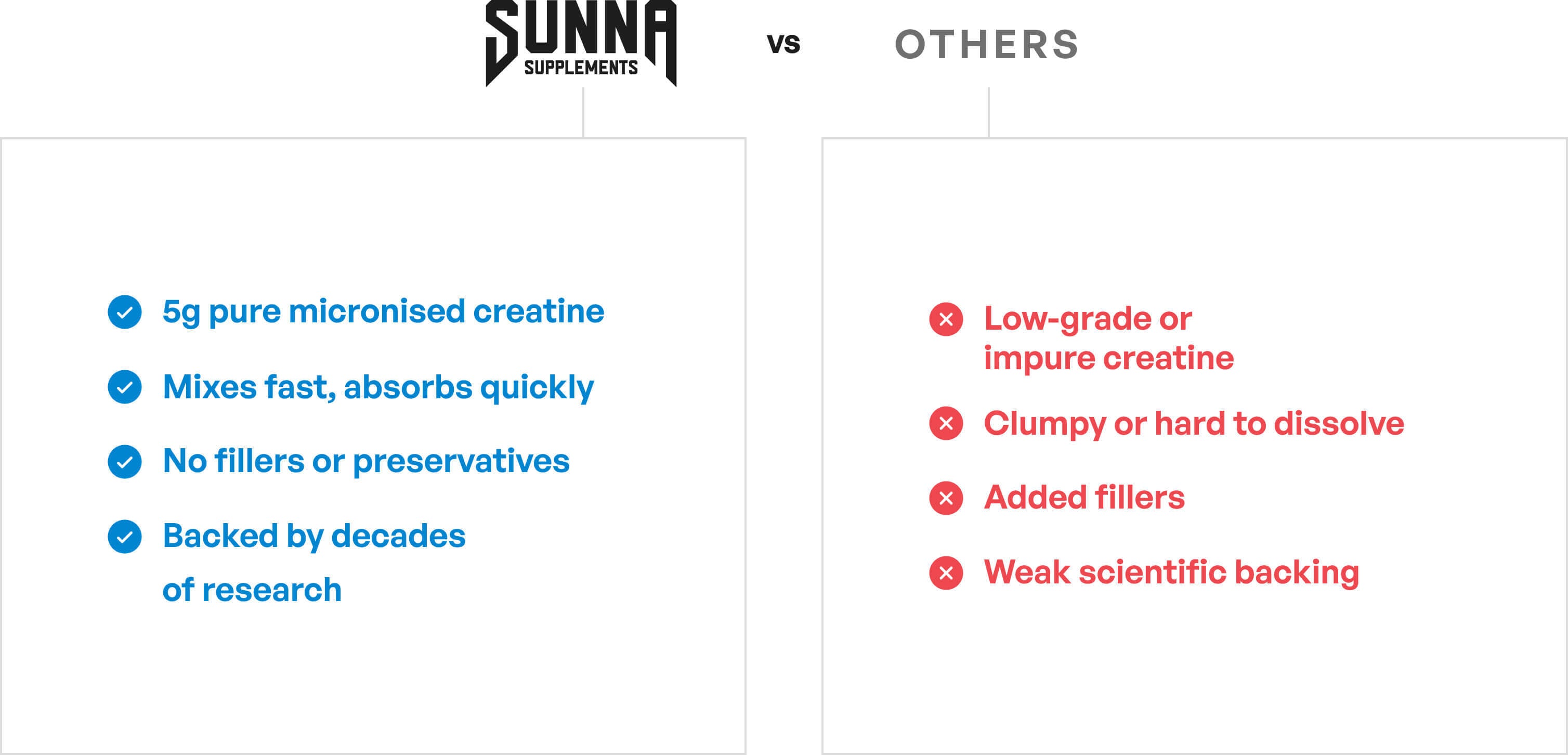Click the red X beside Low-grade creatine

pyautogui.click(x=946, y=319)
